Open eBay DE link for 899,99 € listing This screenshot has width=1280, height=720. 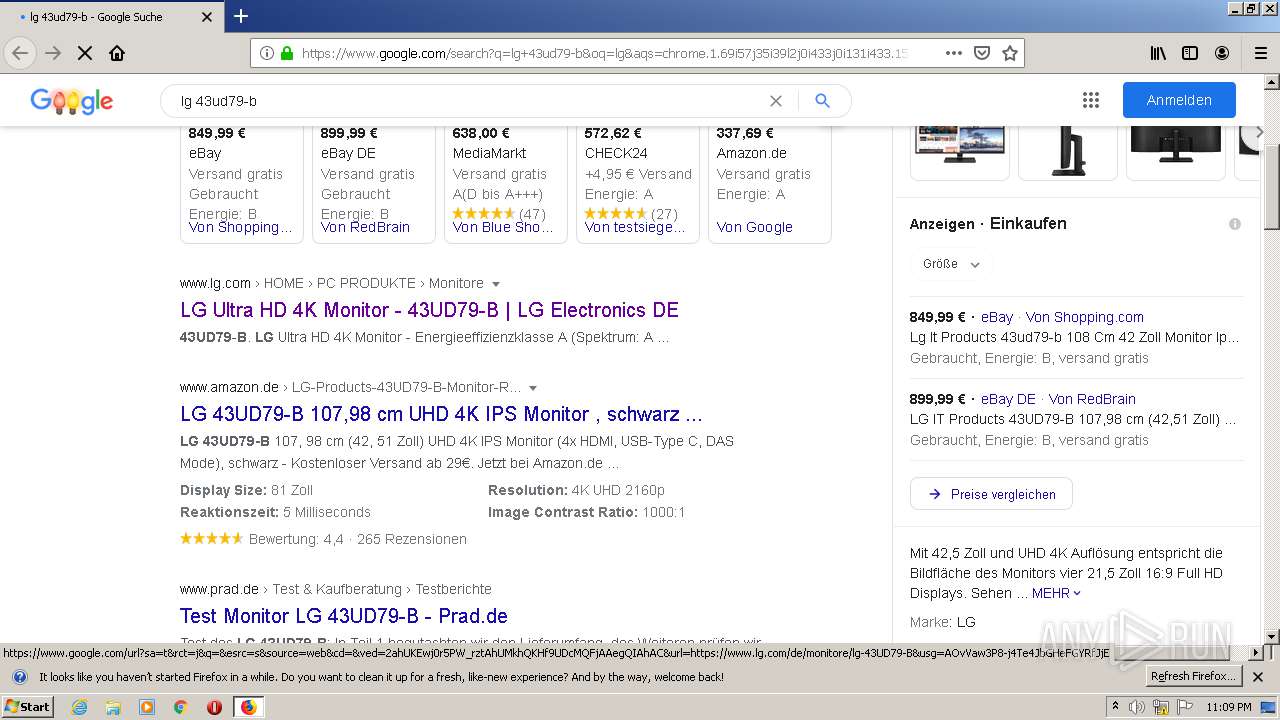pyautogui.click(x=1008, y=399)
